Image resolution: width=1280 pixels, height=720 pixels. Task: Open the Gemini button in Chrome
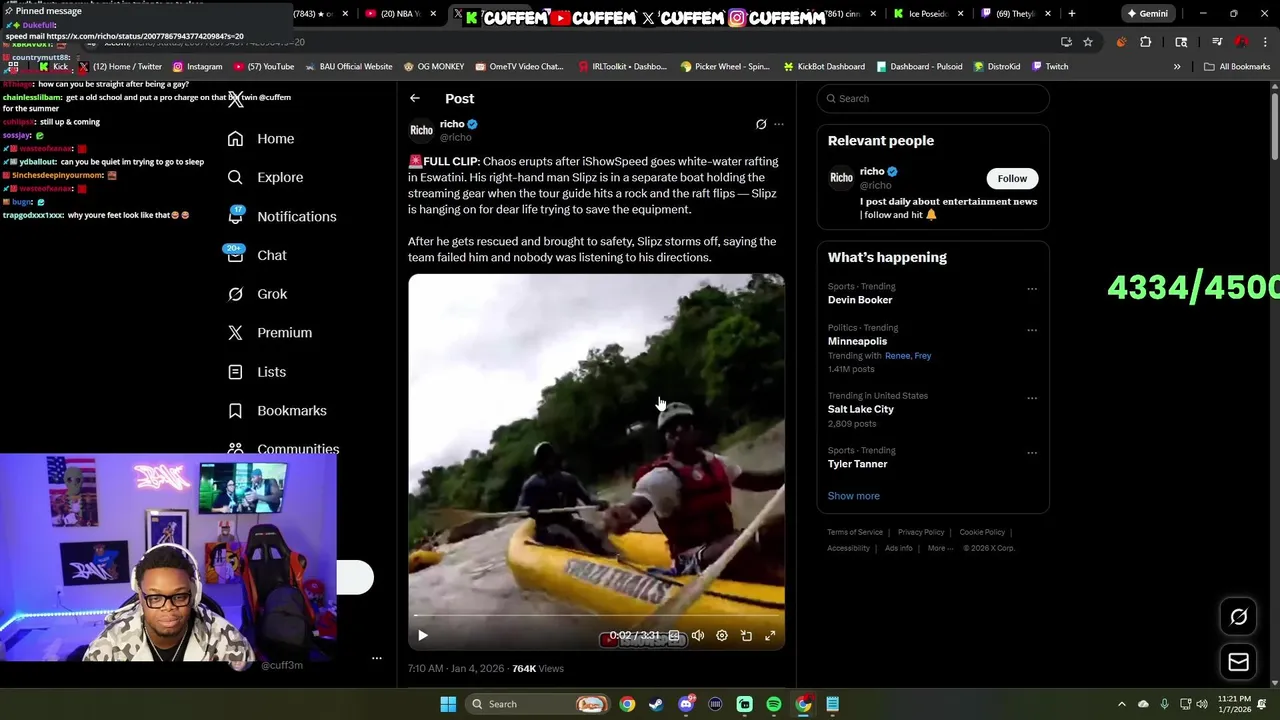click(1147, 14)
